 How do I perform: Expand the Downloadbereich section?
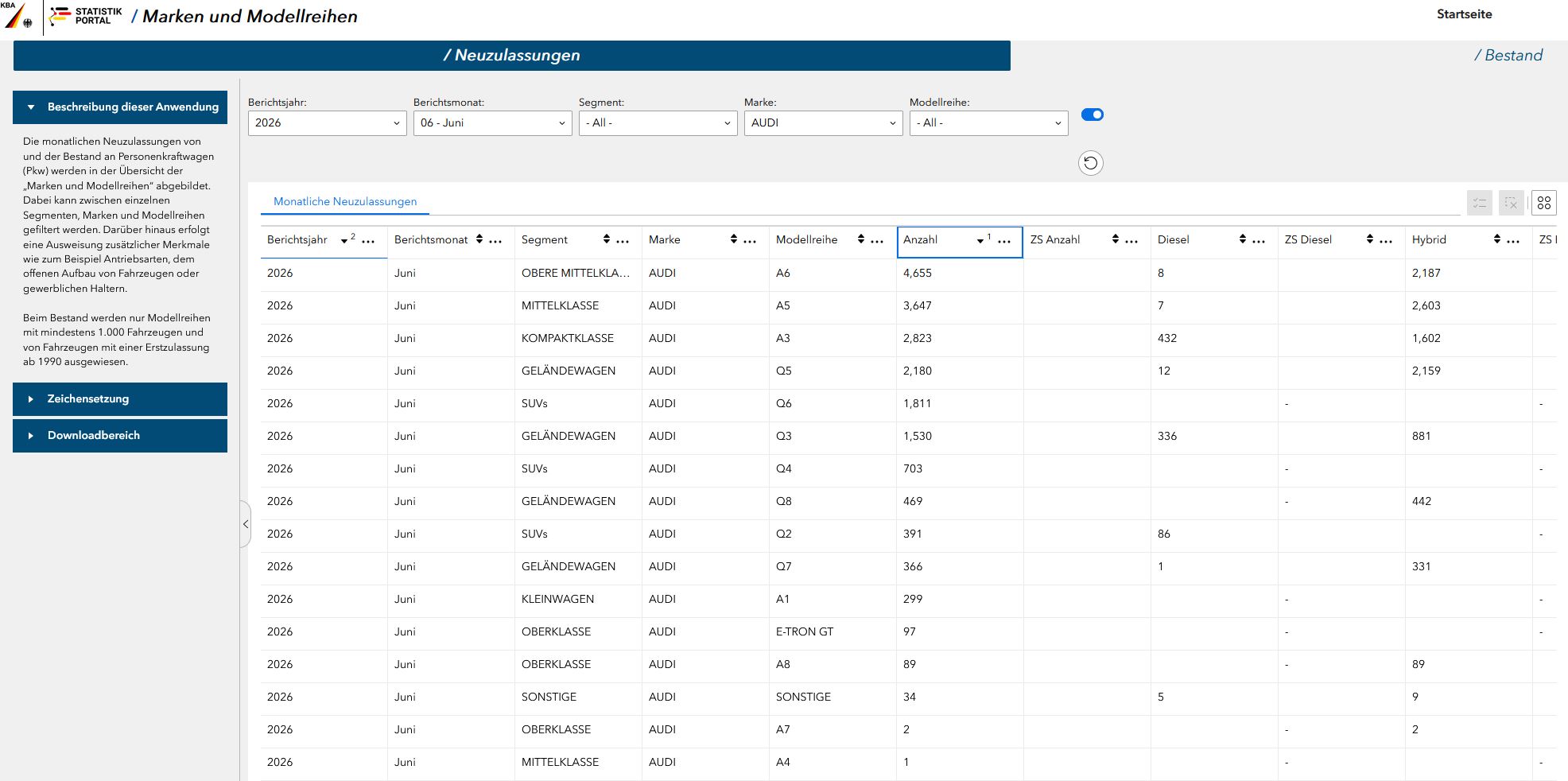tap(120, 436)
